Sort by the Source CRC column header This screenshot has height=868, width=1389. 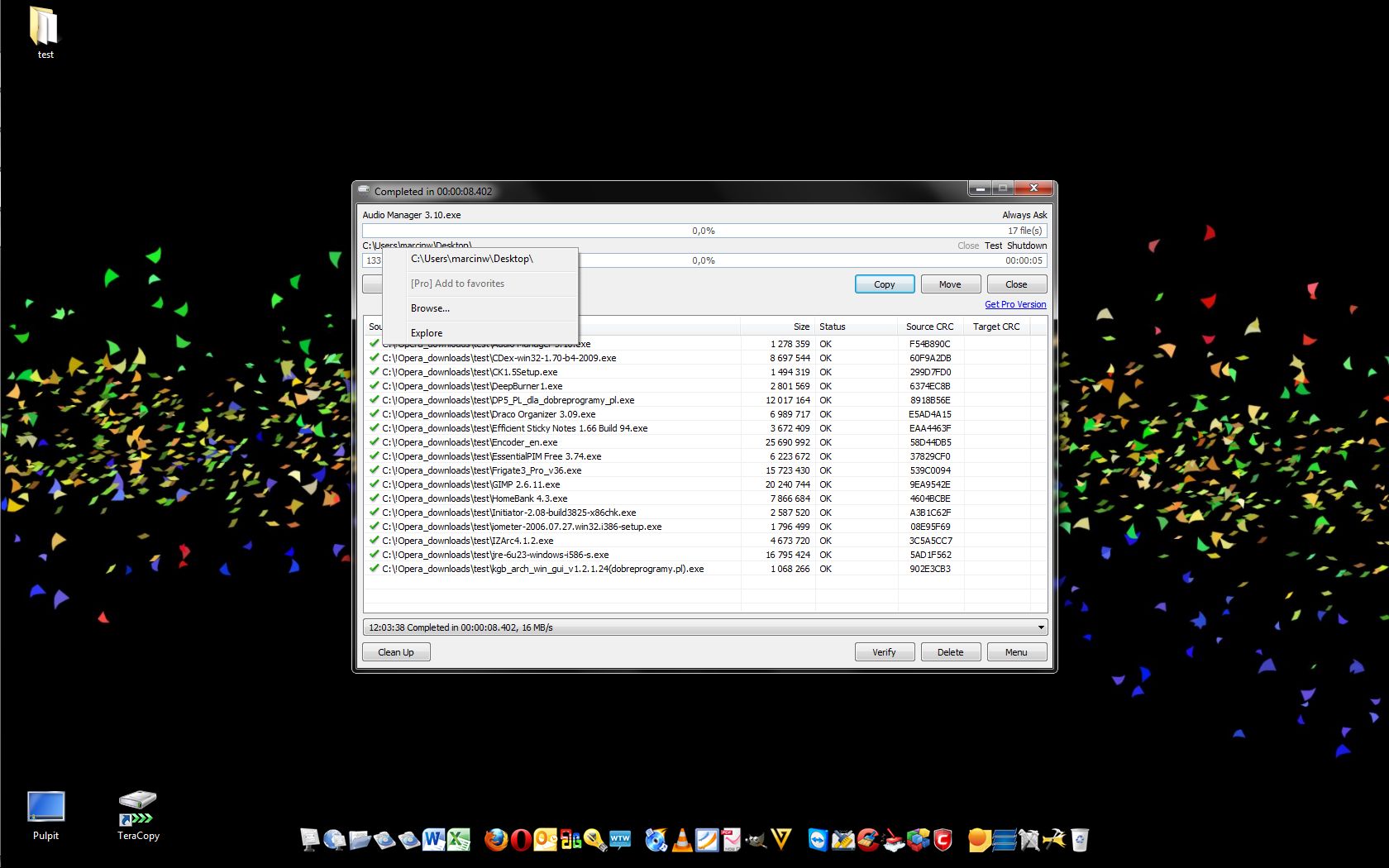click(x=930, y=327)
